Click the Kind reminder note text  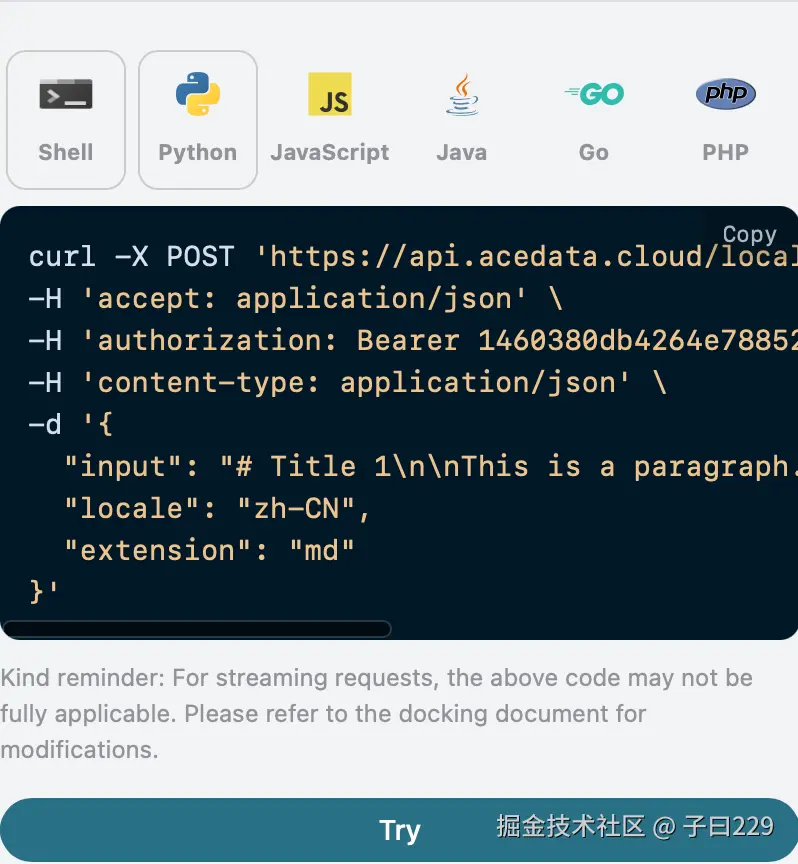376,714
